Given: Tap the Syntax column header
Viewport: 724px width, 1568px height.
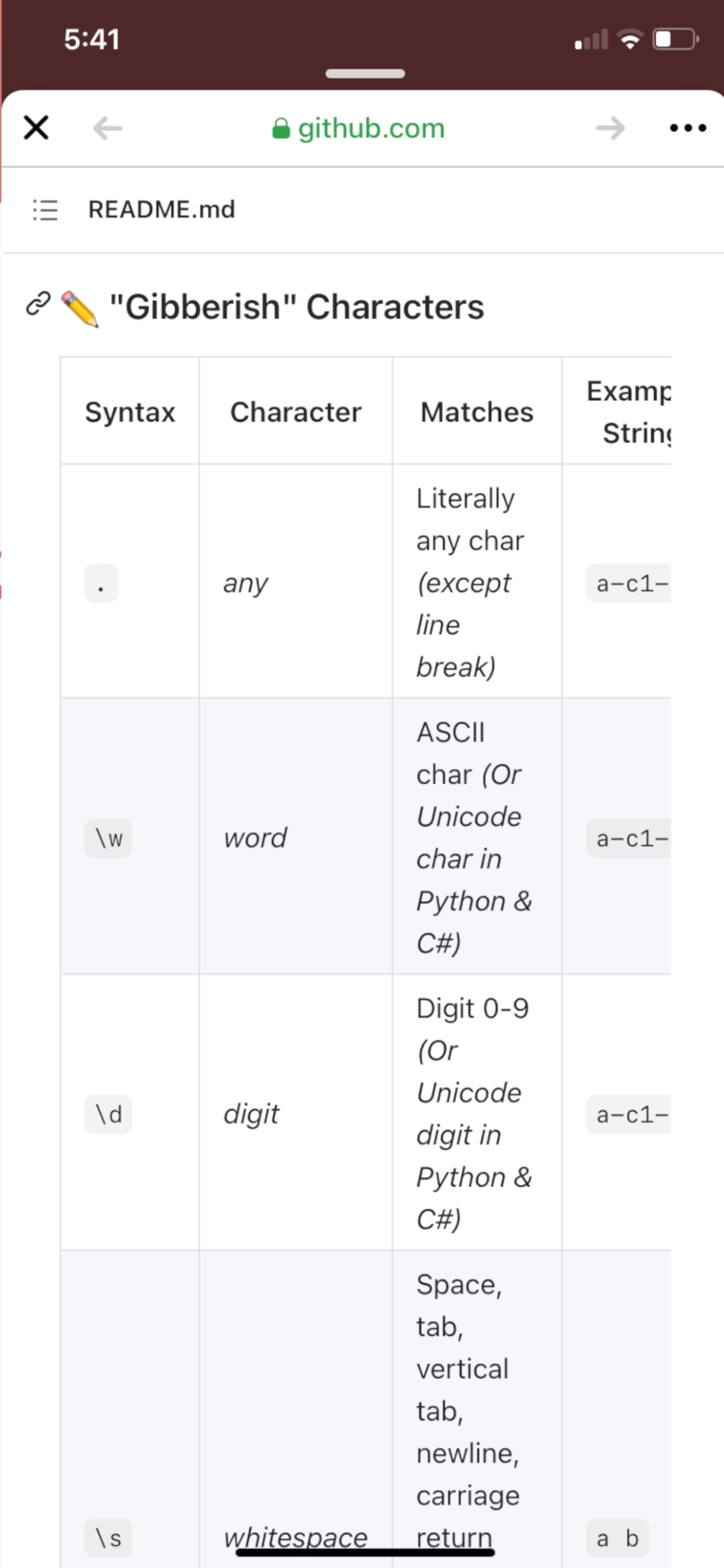Looking at the screenshot, I should pos(129,412).
